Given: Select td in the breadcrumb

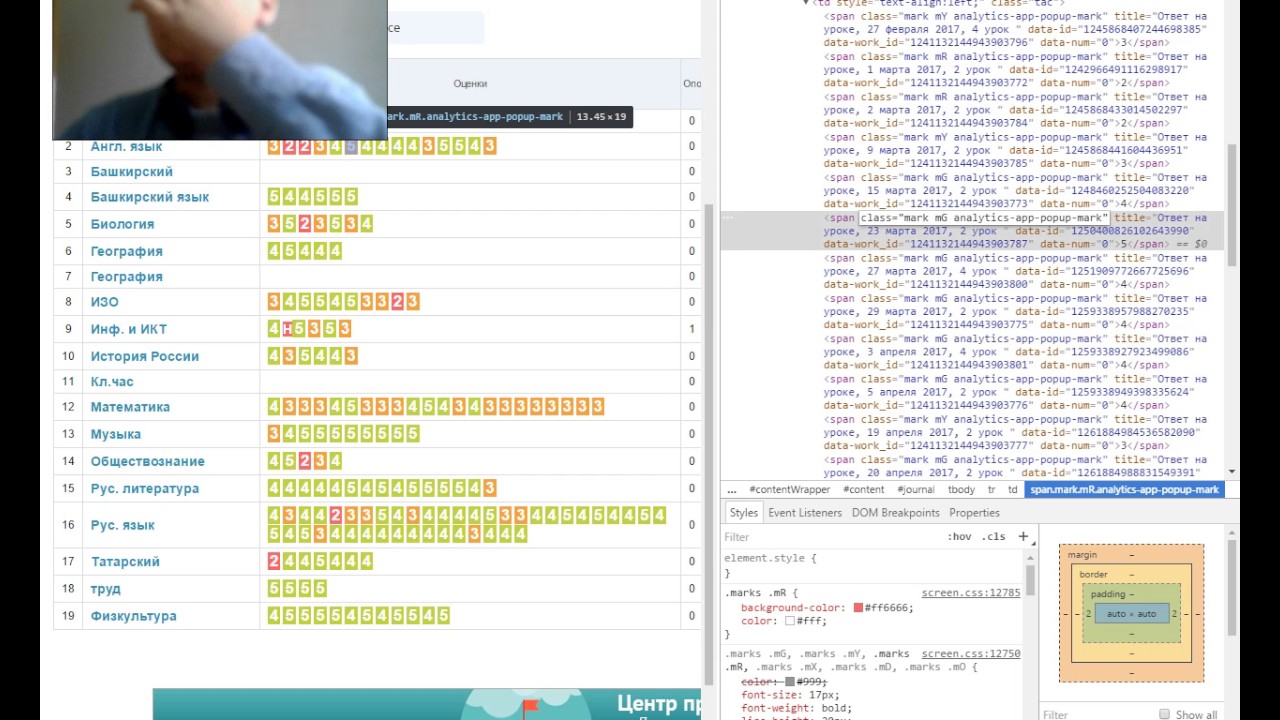Looking at the screenshot, I should [1013, 490].
